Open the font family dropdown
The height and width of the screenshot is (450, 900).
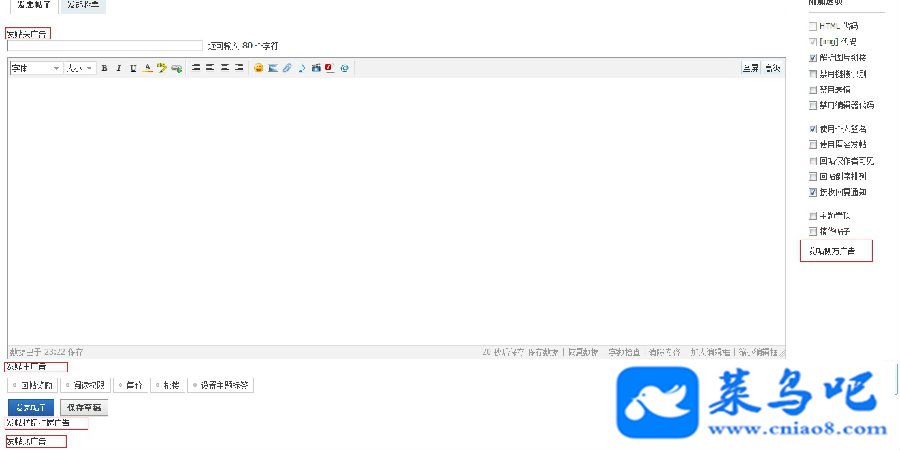tap(36, 68)
